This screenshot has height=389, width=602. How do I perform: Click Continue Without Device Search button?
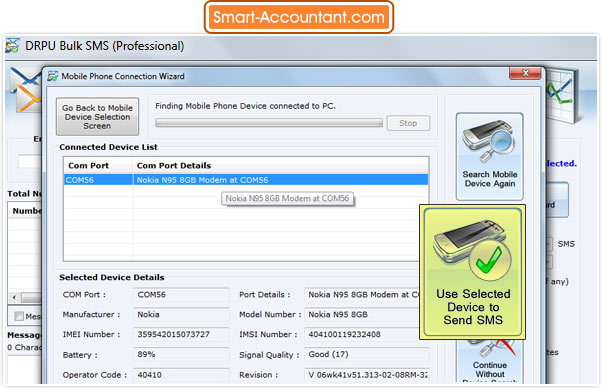click(x=489, y=361)
